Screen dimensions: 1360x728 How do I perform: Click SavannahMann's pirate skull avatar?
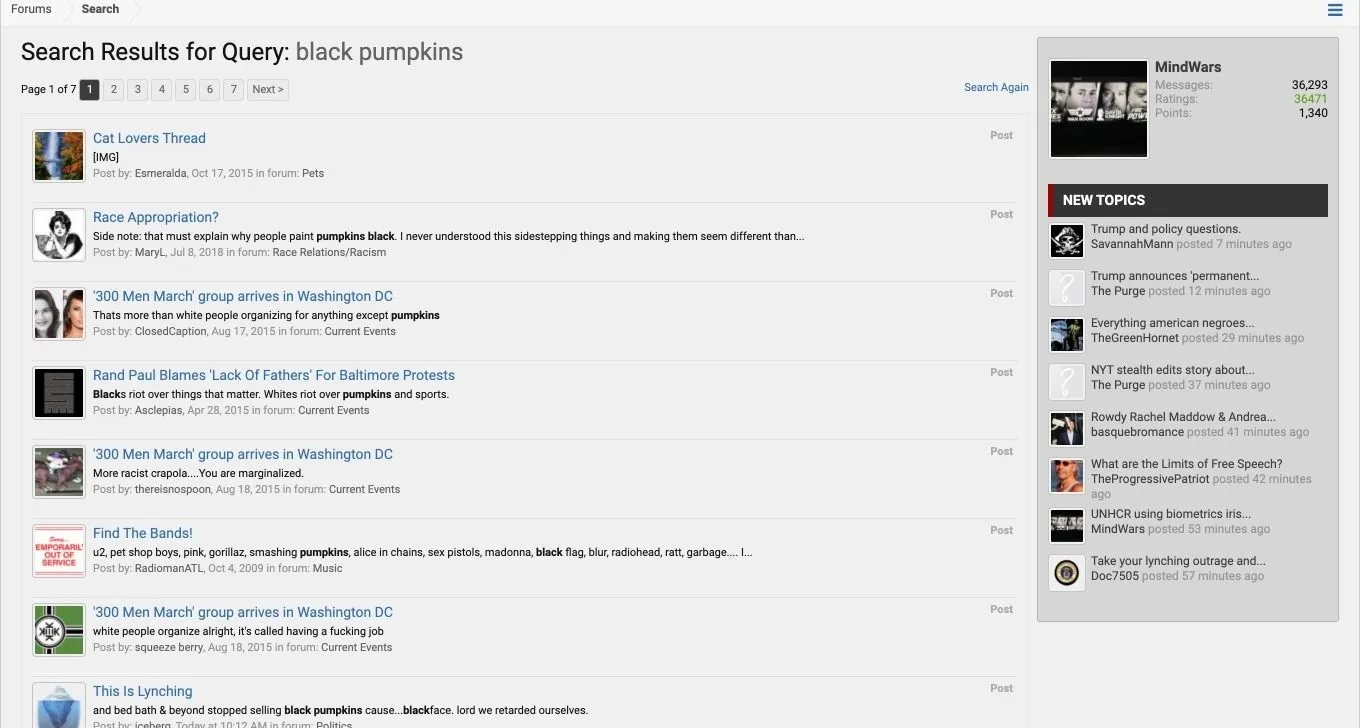[x=1067, y=241]
